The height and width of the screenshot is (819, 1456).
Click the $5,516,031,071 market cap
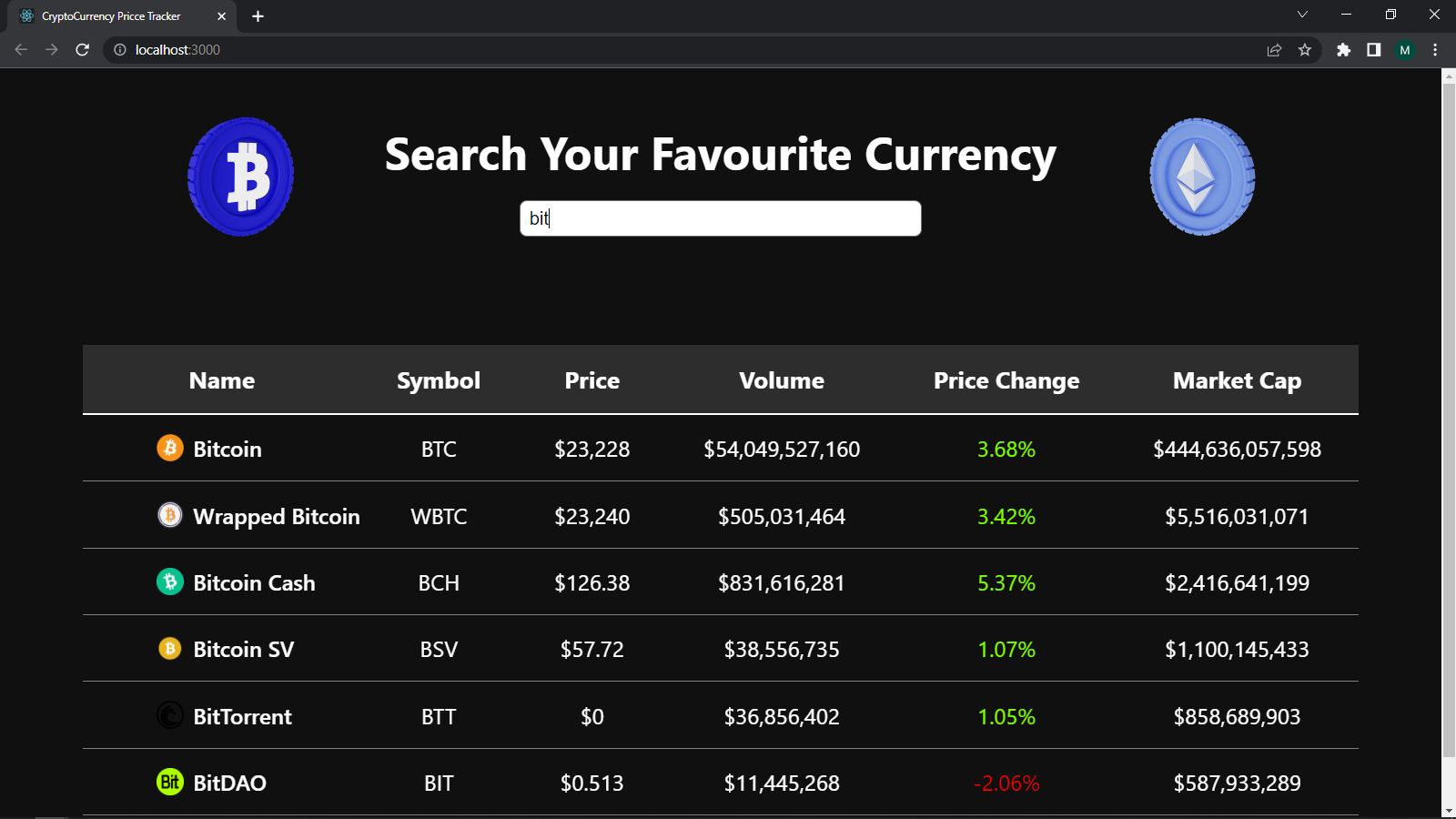[1237, 516]
